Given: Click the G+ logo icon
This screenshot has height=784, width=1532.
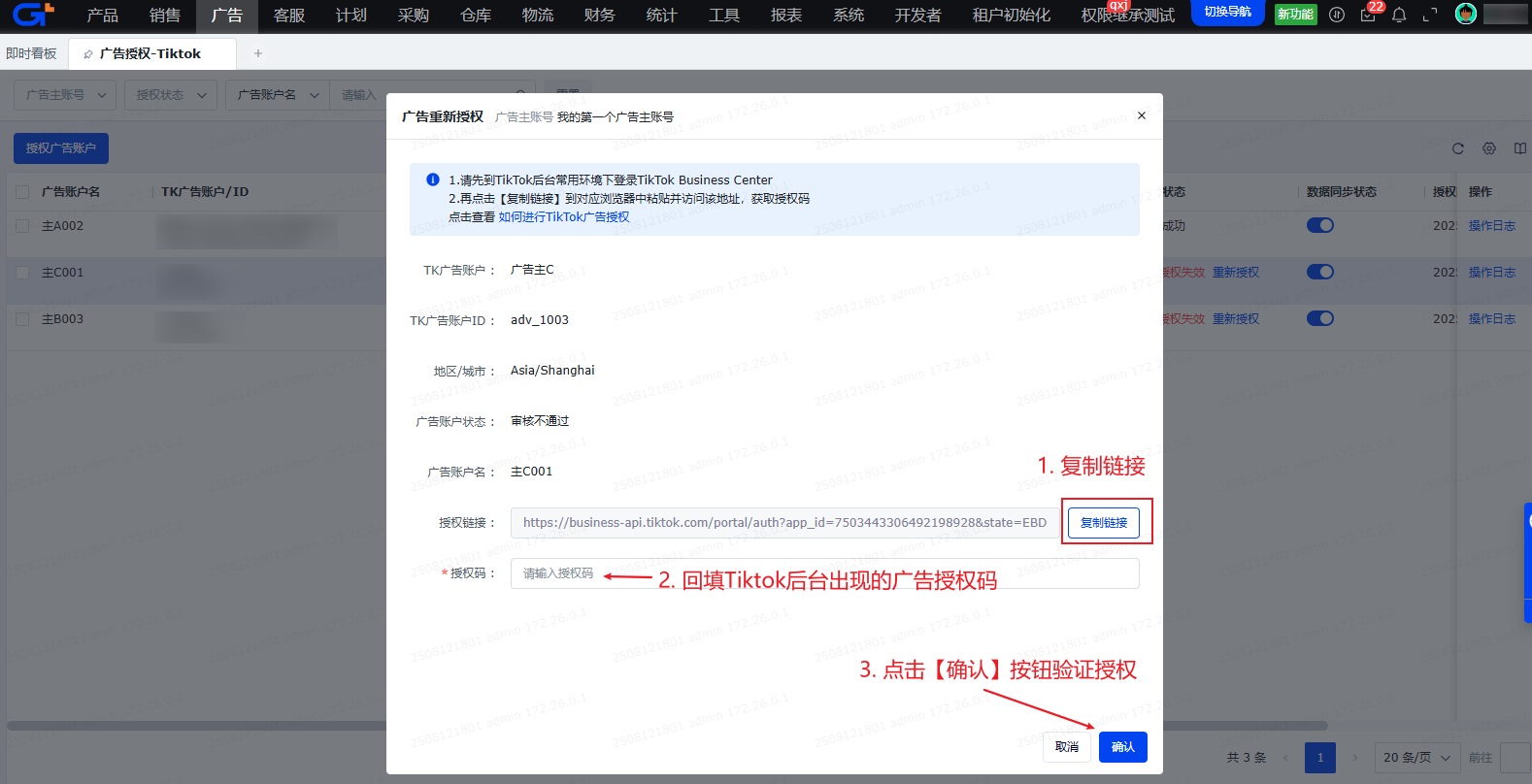Looking at the screenshot, I should tap(32, 15).
